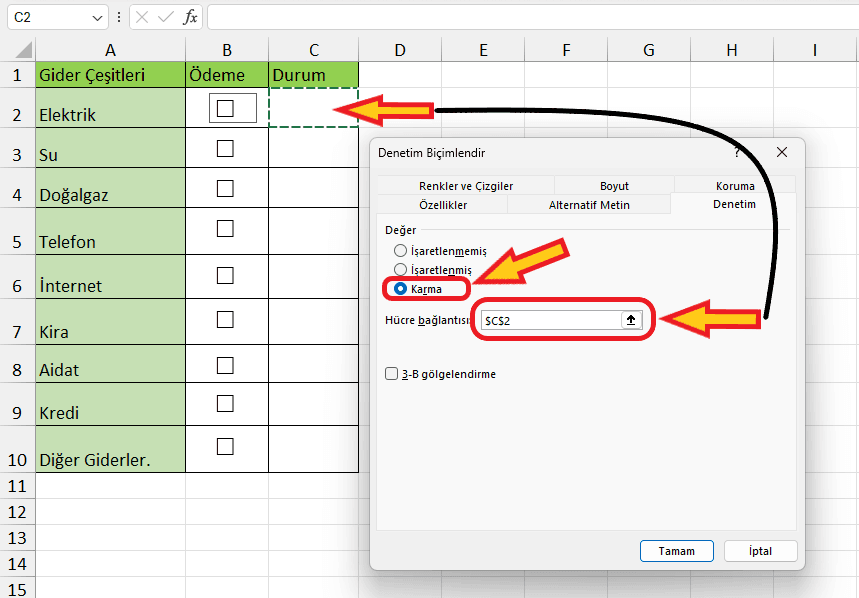The width and height of the screenshot is (859, 598).
Task: Open the Özellikler tab
Action: (x=442, y=205)
